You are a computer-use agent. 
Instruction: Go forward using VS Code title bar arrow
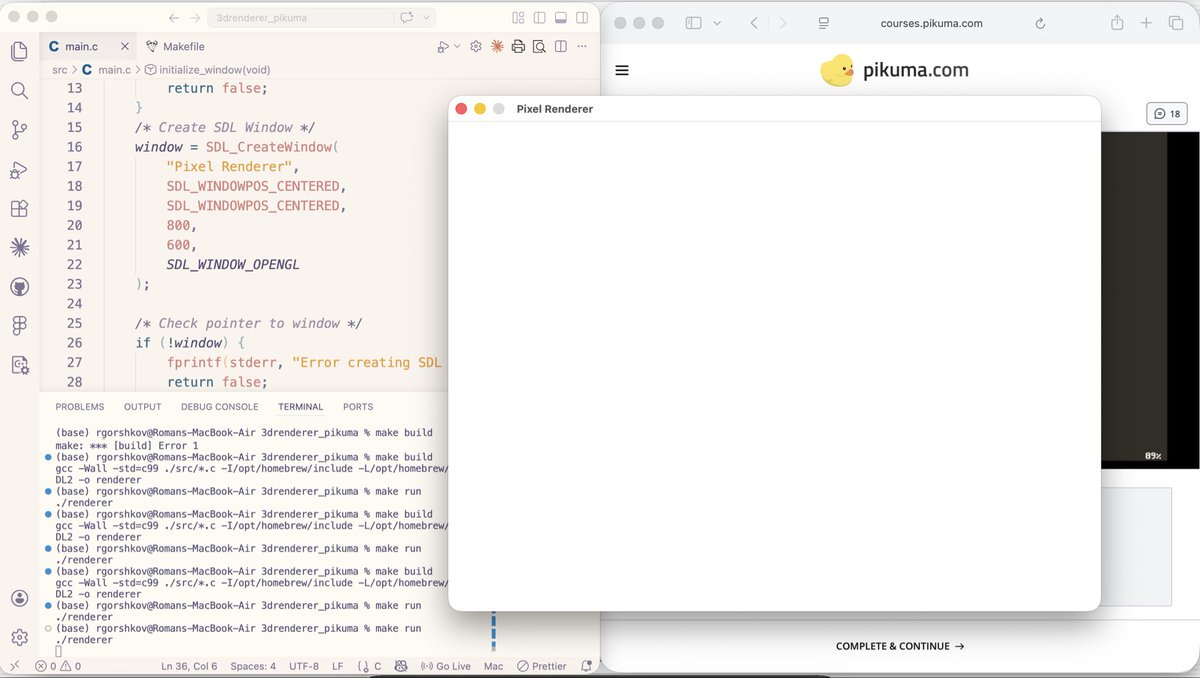(196, 18)
